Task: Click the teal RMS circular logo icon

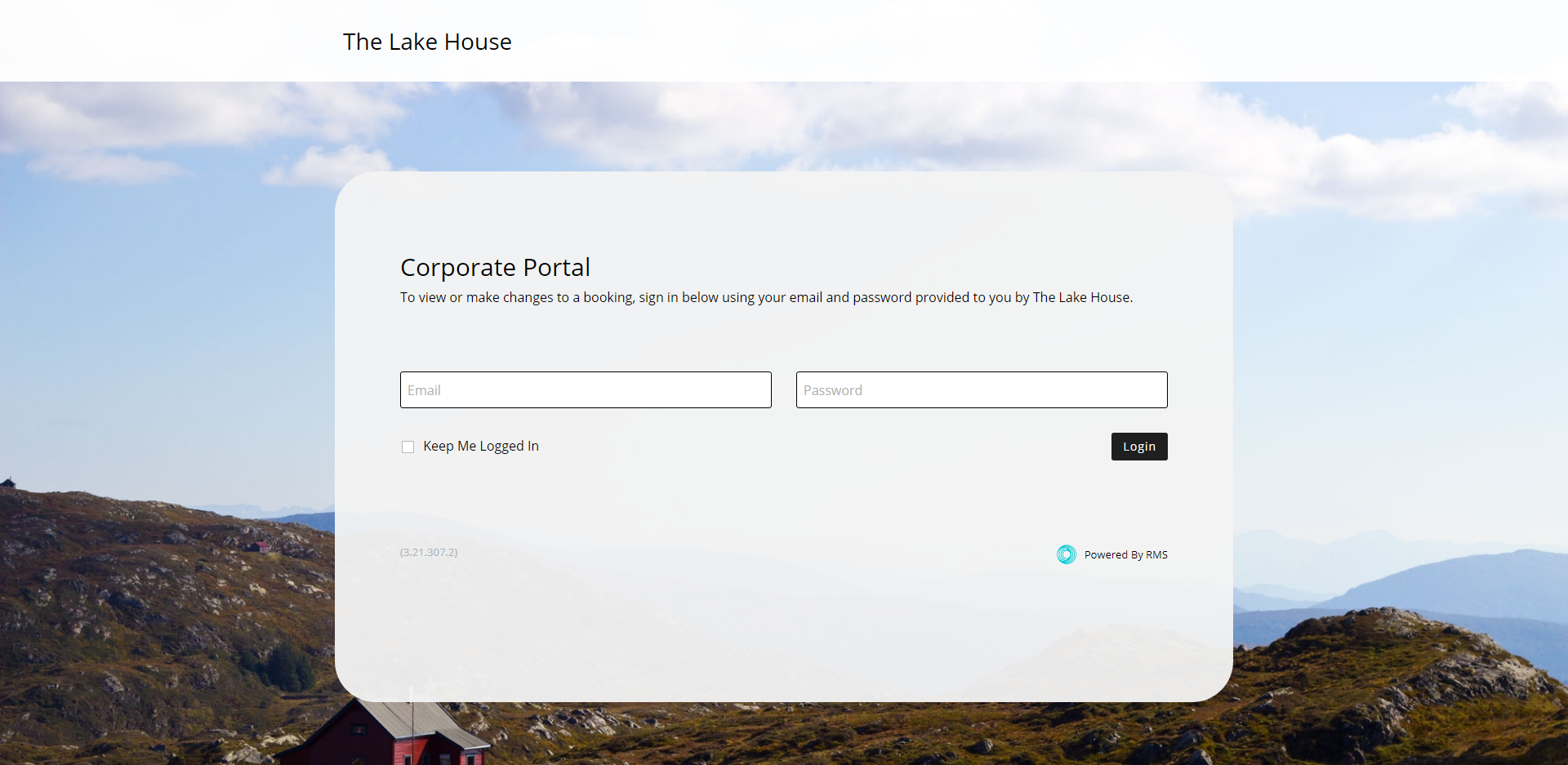Action: [x=1066, y=554]
